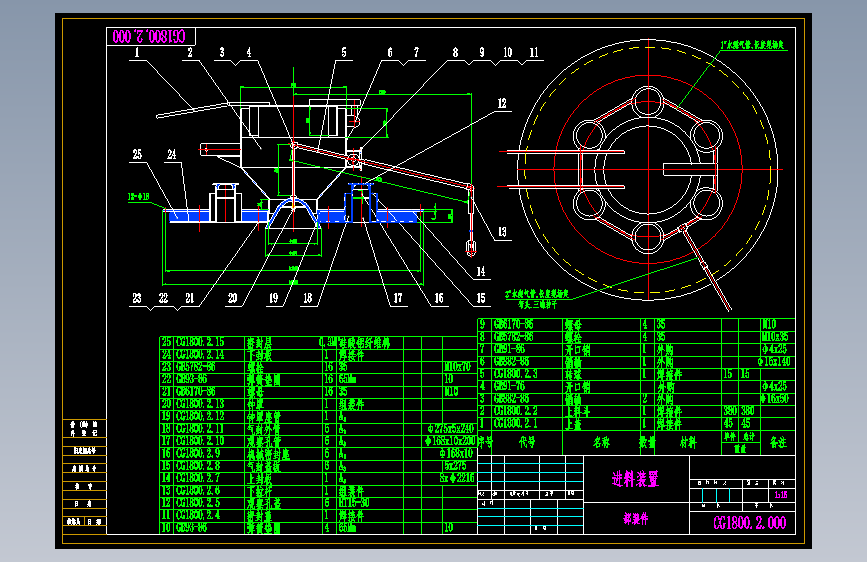The width and height of the screenshot is (867, 562).
Task: Click balloon callout number 5 above the hopper
Action: coord(344,53)
